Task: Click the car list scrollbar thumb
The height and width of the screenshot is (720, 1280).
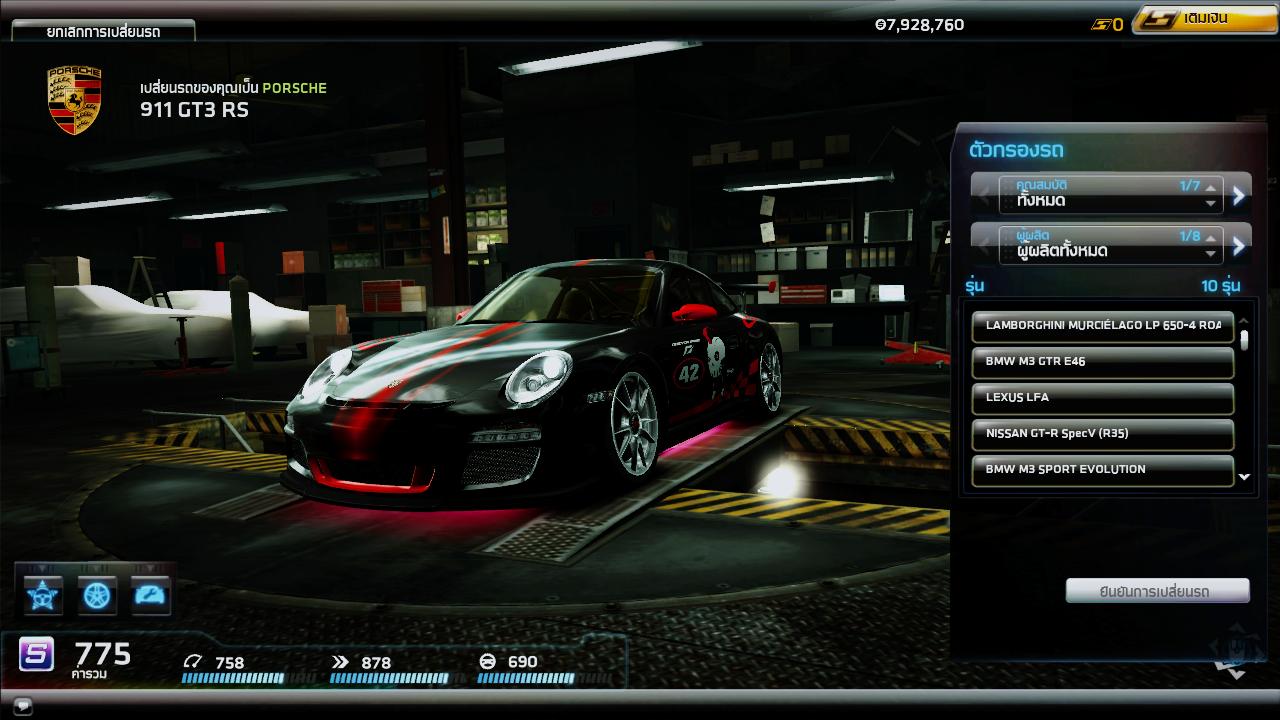Action: point(1244,340)
